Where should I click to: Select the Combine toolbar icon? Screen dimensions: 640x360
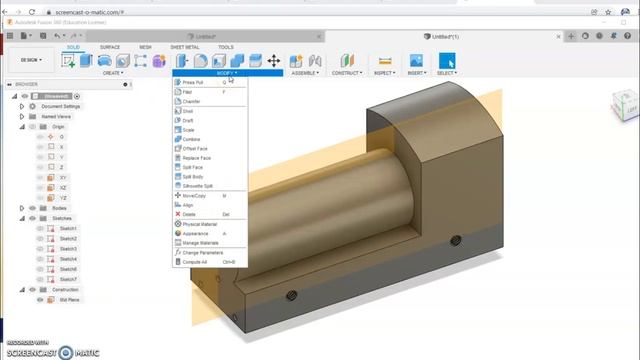237,61
